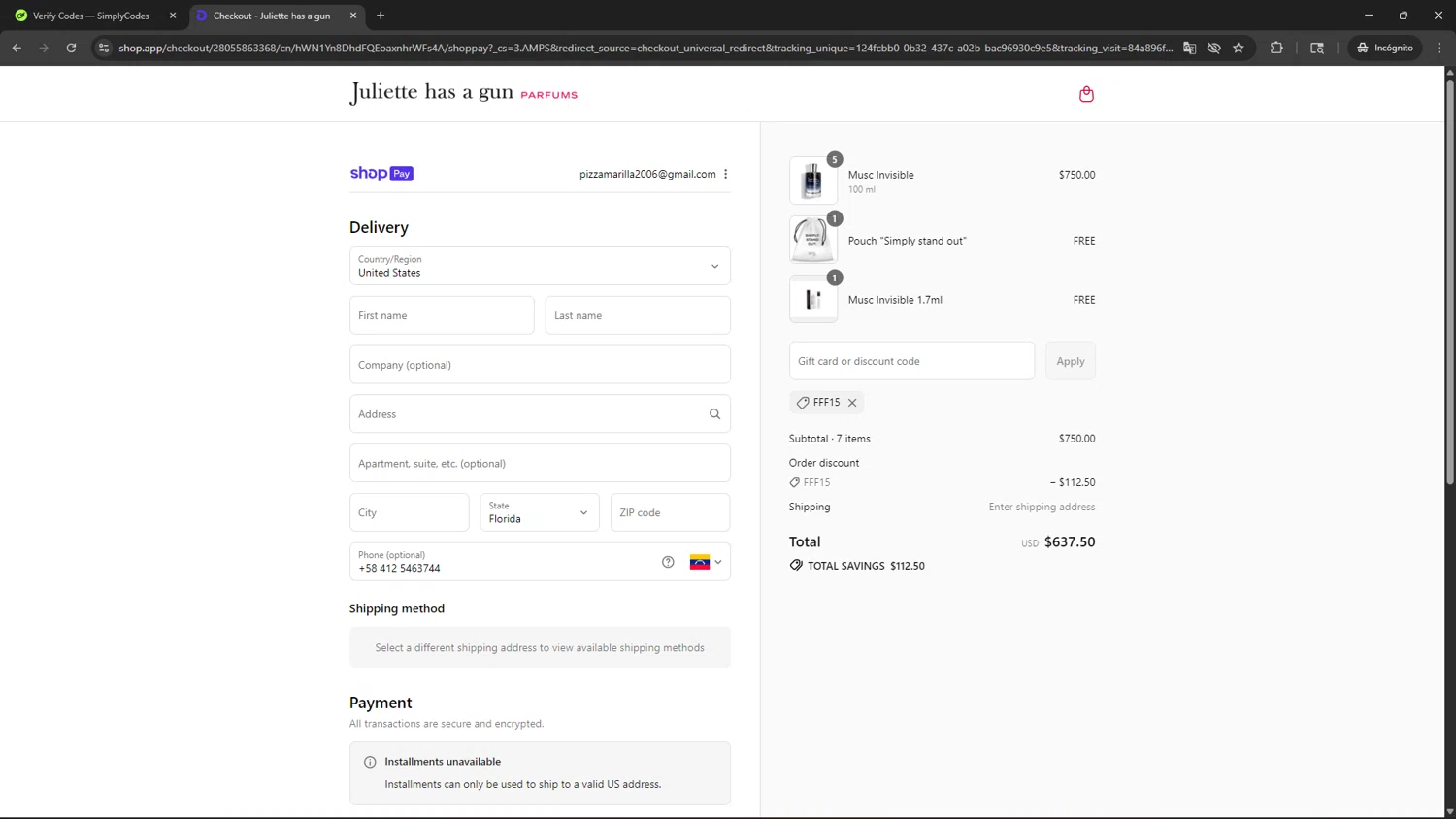Click the browser address bar URL
1456x819 pixels.
(x=645, y=48)
